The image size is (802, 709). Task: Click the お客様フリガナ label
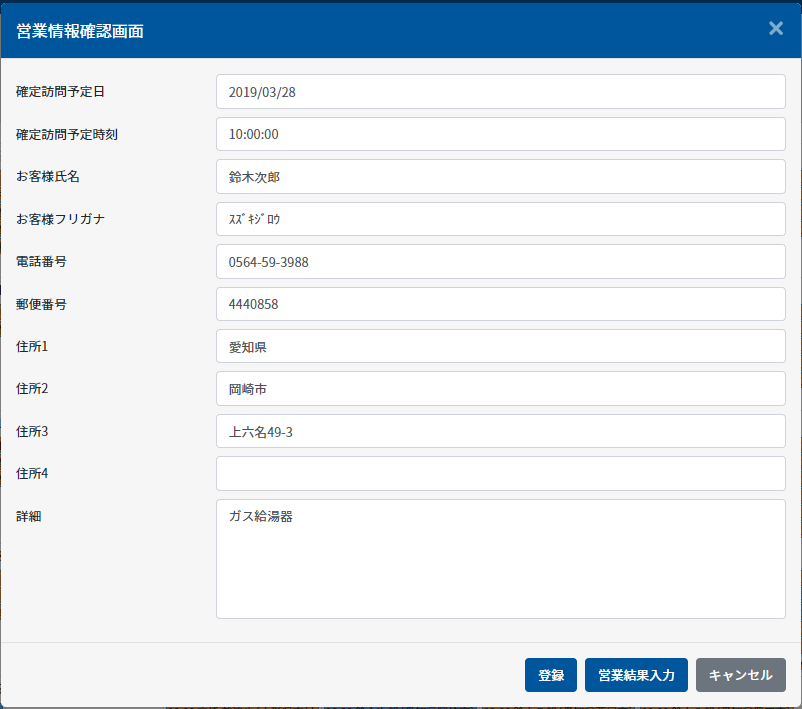point(60,219)
